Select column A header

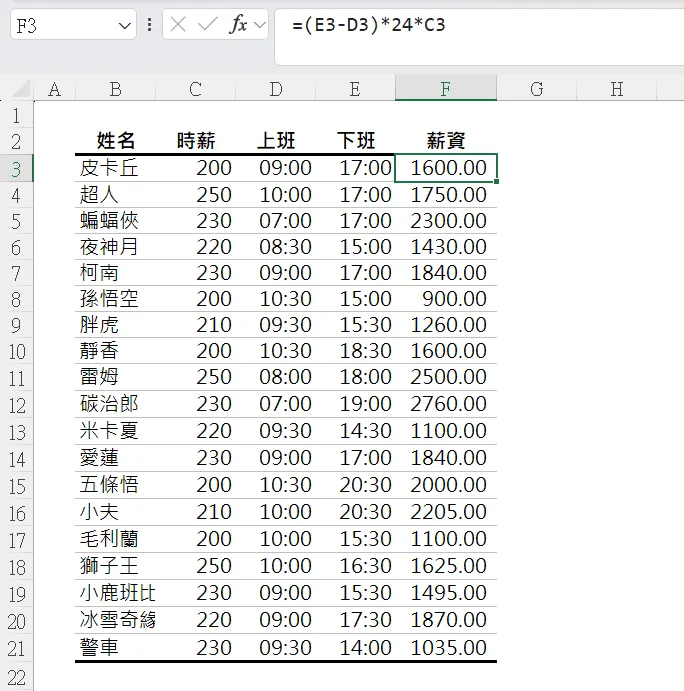coord(55,89)
